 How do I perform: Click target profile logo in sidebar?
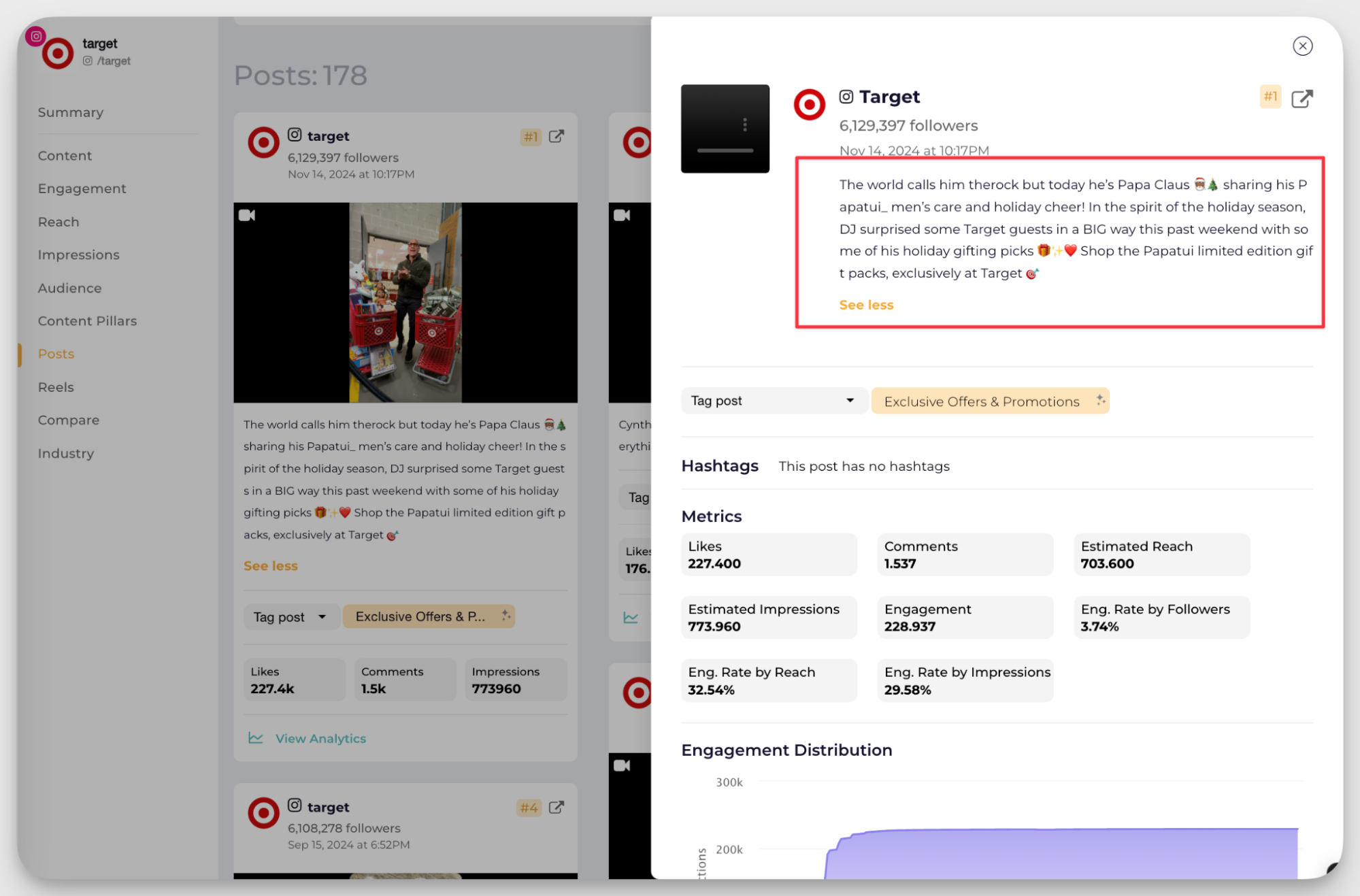pos(57,53)
